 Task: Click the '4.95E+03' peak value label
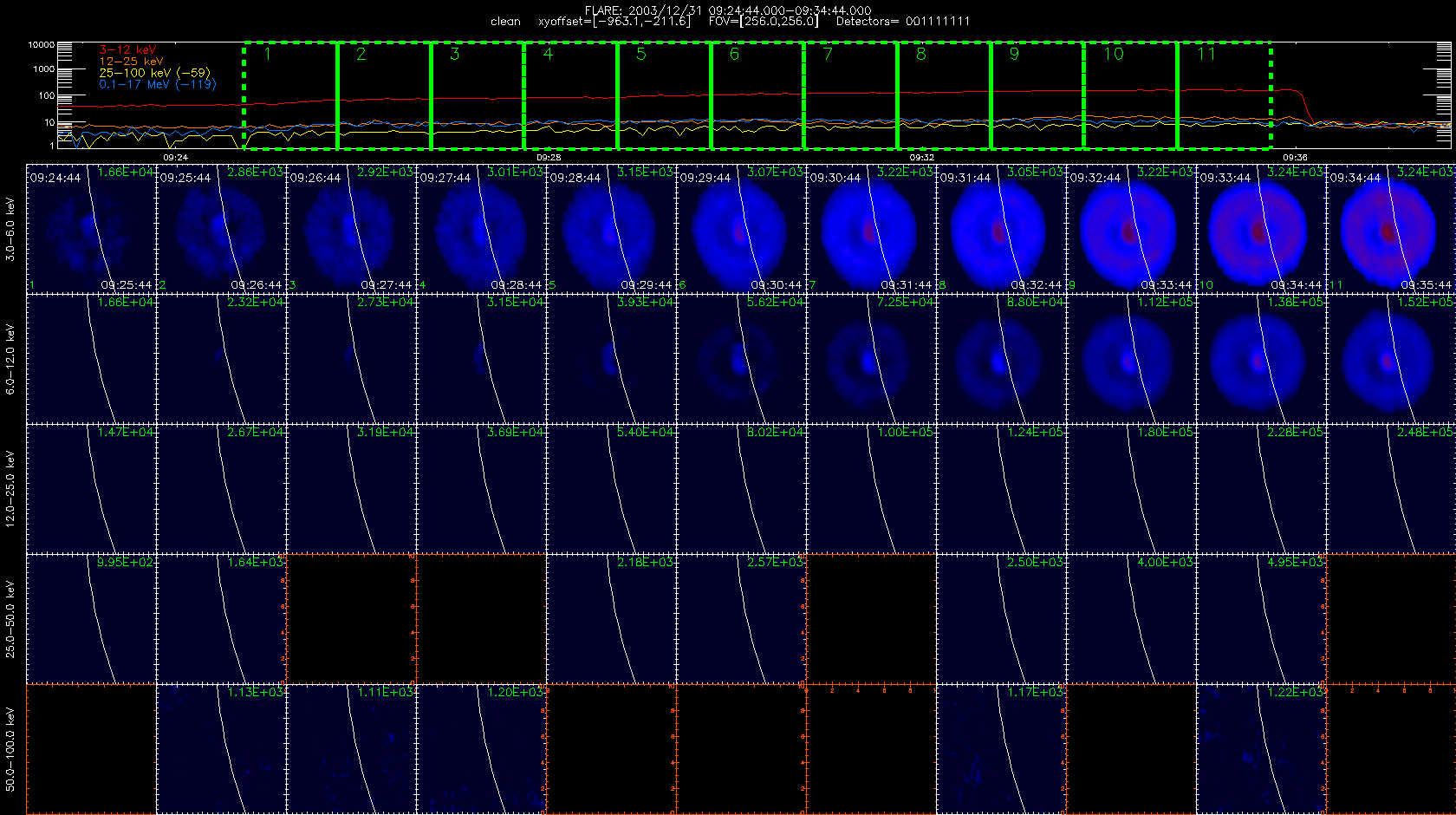[1296, 563]
